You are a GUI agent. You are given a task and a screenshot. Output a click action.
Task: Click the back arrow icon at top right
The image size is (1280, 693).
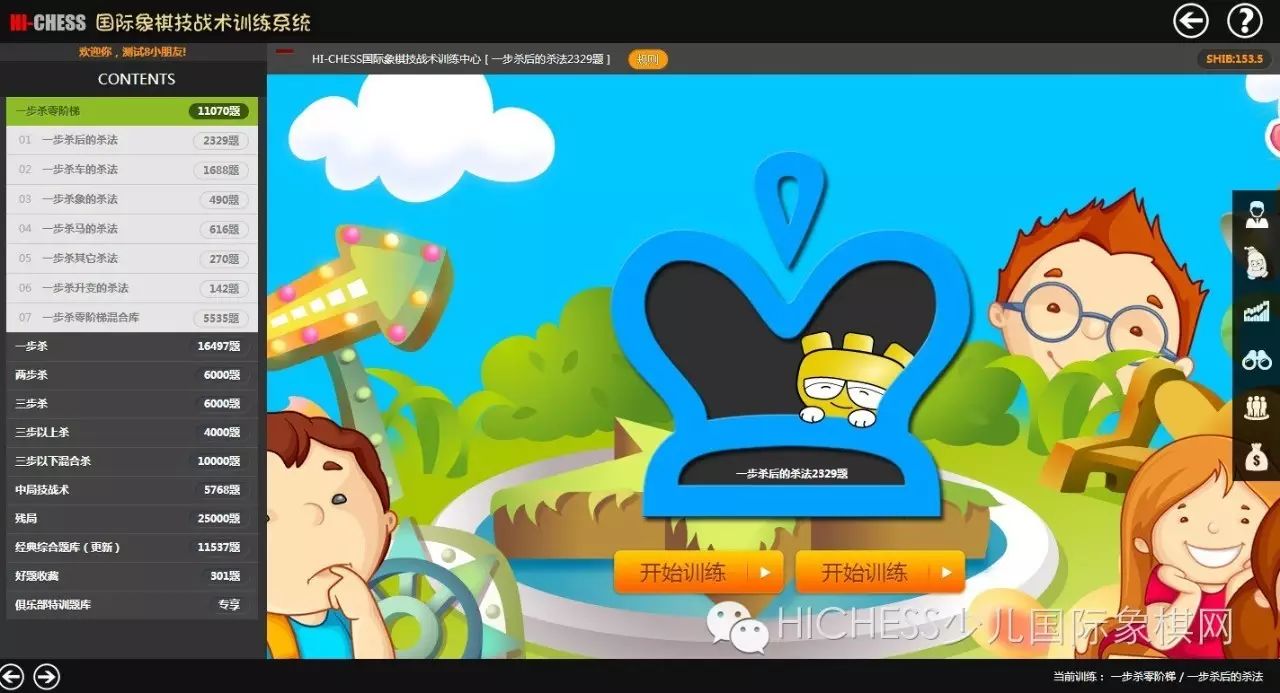(1190, 20)
